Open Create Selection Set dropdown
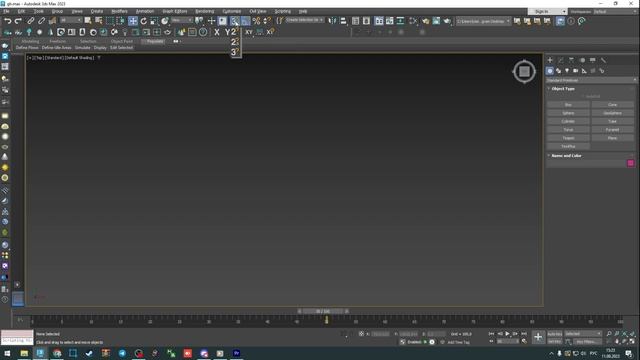 [304, 20]
